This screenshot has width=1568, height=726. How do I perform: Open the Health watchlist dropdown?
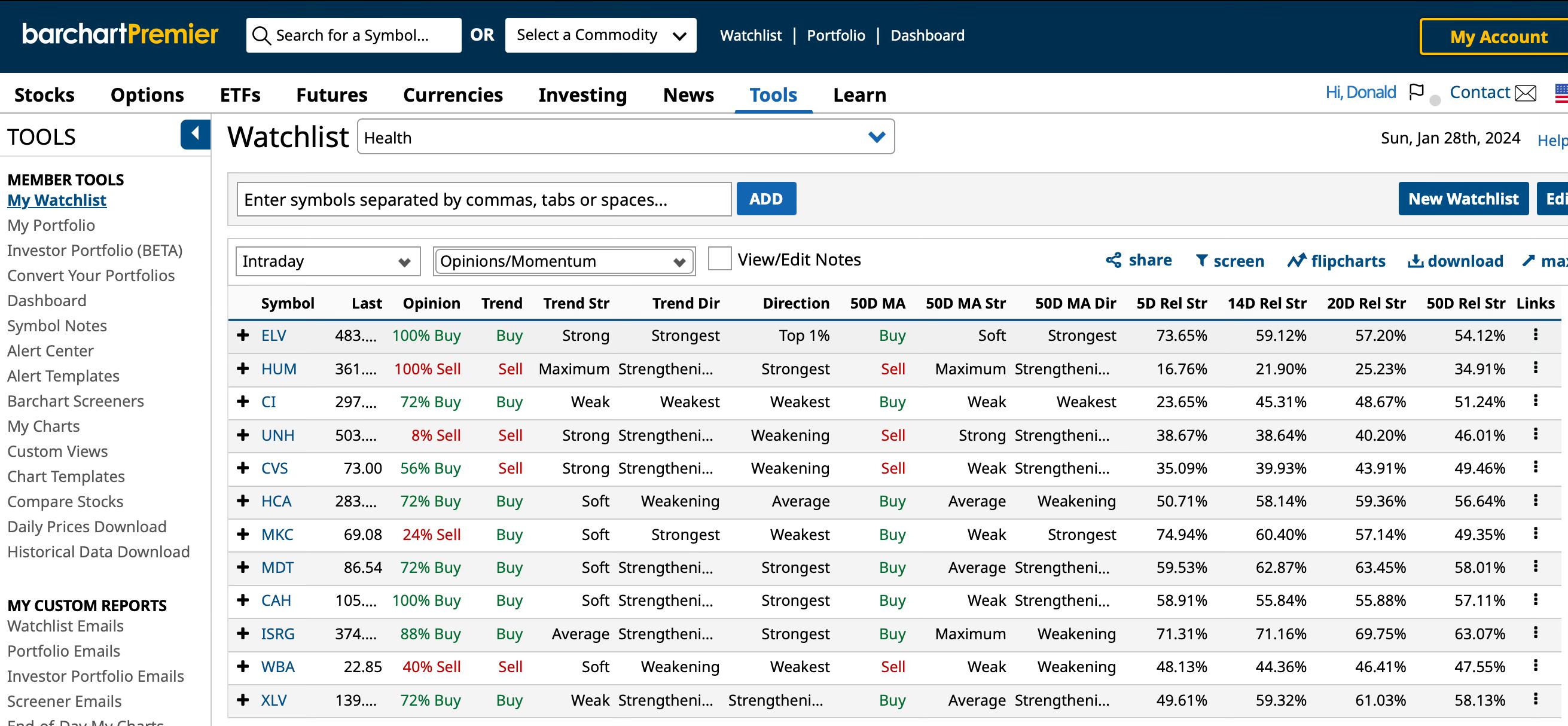click(626, 137)
